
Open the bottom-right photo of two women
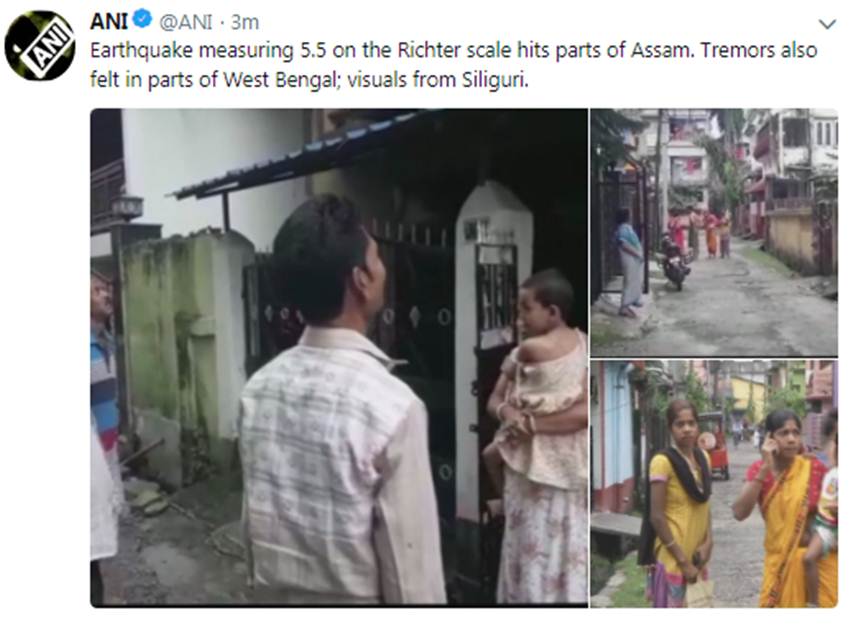[713, 483]
